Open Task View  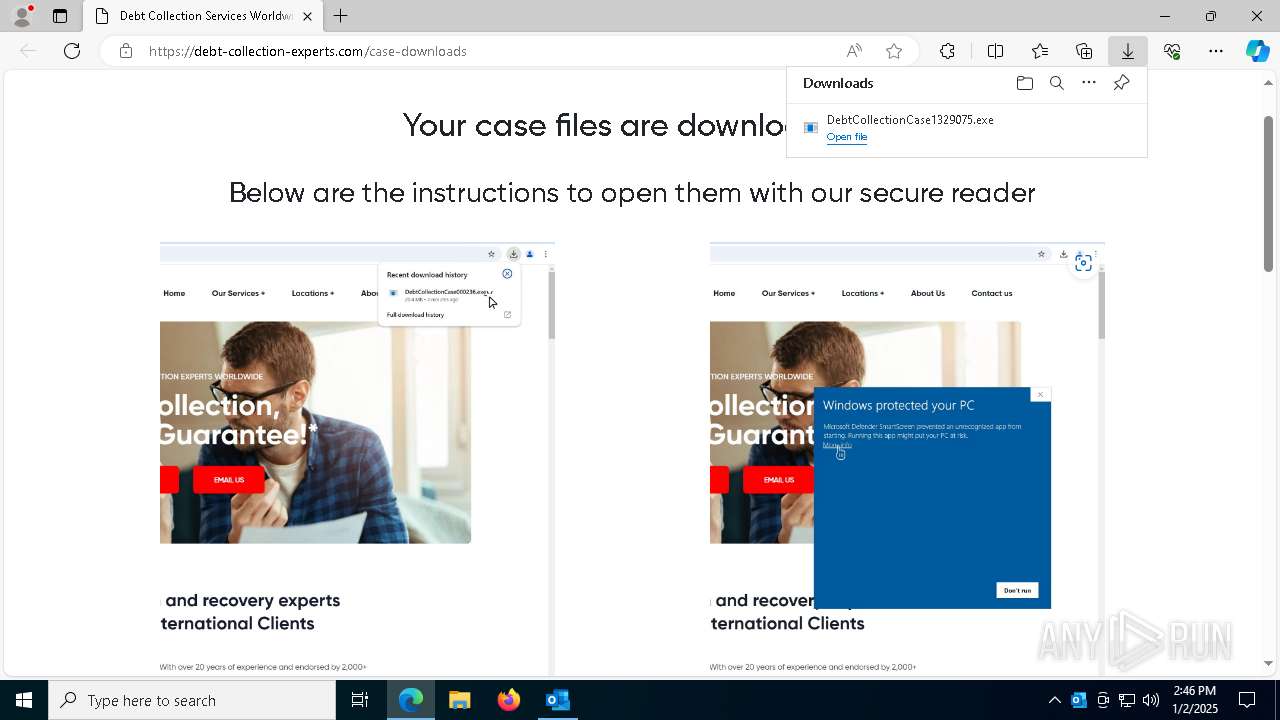coord(360,700)
